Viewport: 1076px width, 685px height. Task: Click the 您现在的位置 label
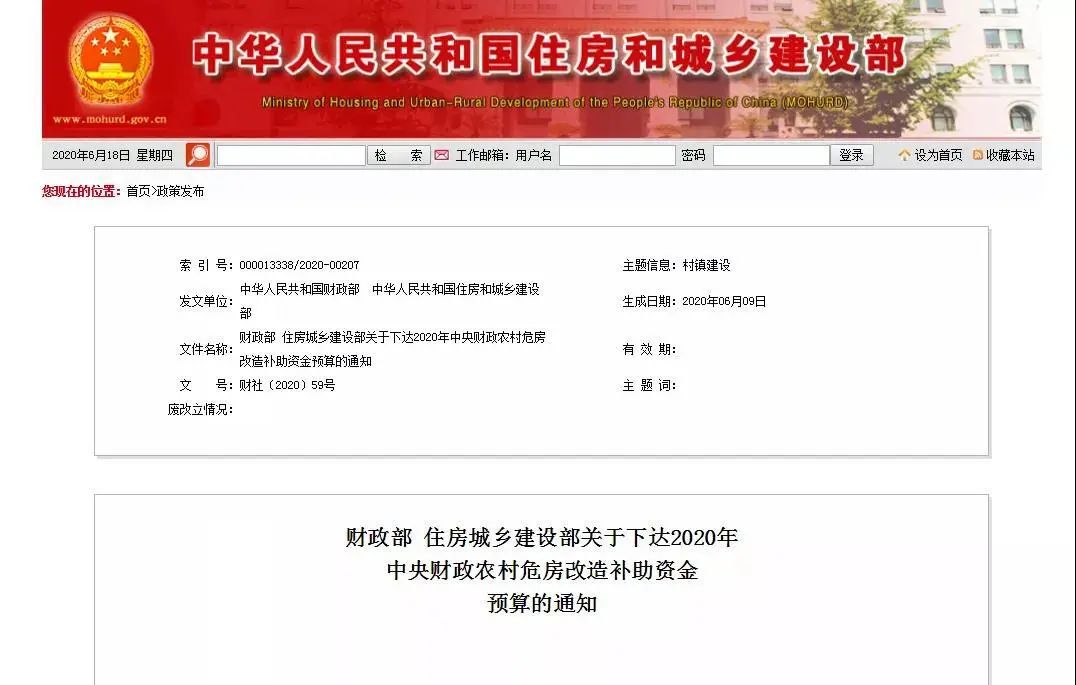click(81, 191)
